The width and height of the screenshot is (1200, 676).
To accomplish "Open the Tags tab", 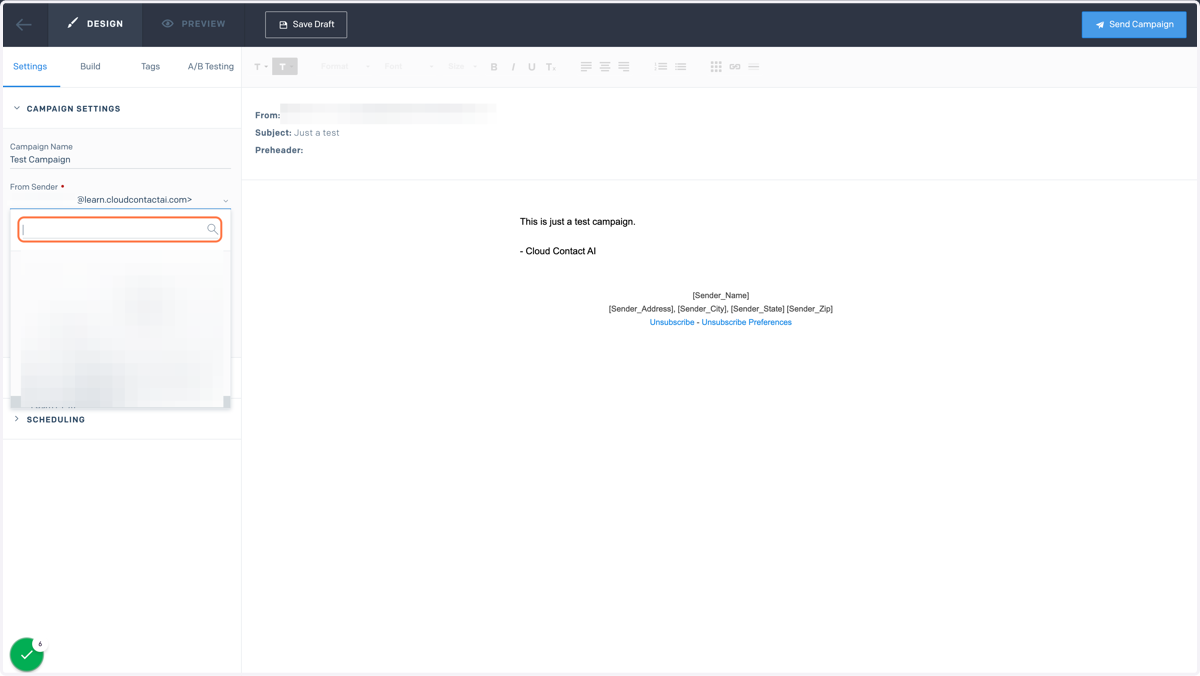I will 151,66.
